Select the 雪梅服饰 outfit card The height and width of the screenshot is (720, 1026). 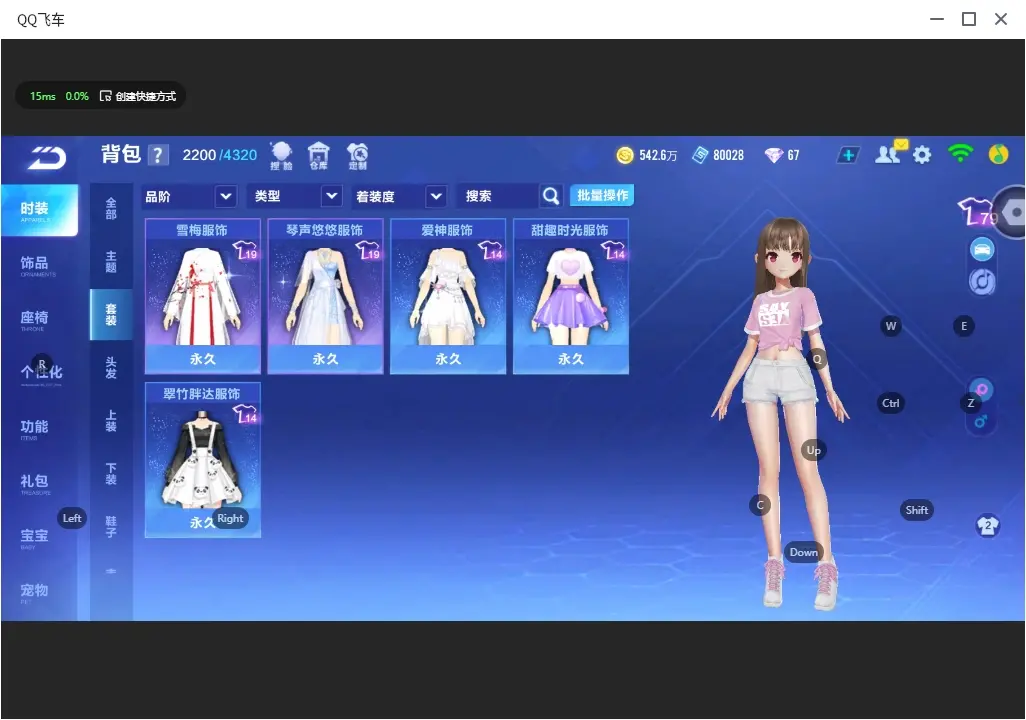203,296
